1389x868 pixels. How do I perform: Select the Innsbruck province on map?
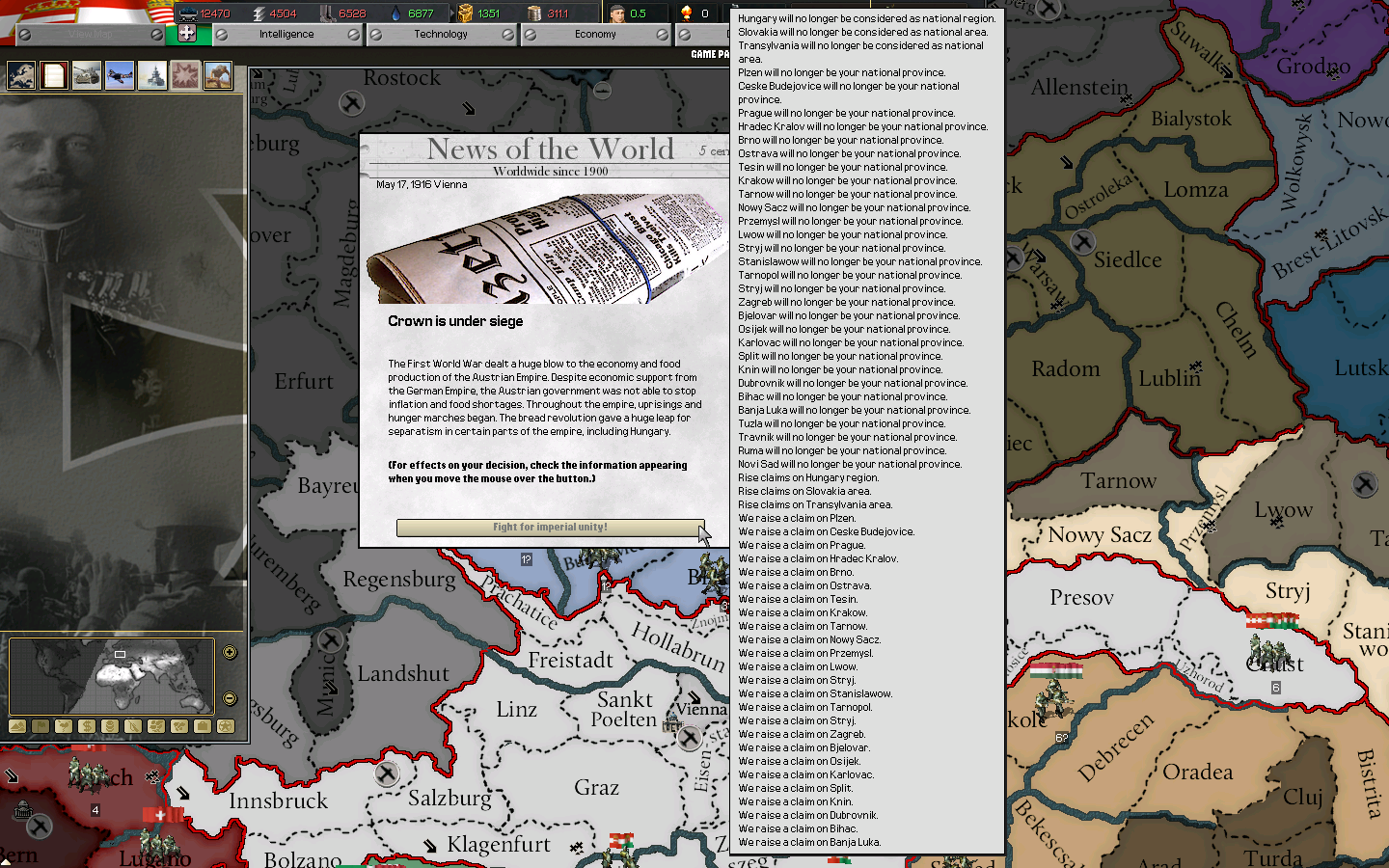pos(278,800)
